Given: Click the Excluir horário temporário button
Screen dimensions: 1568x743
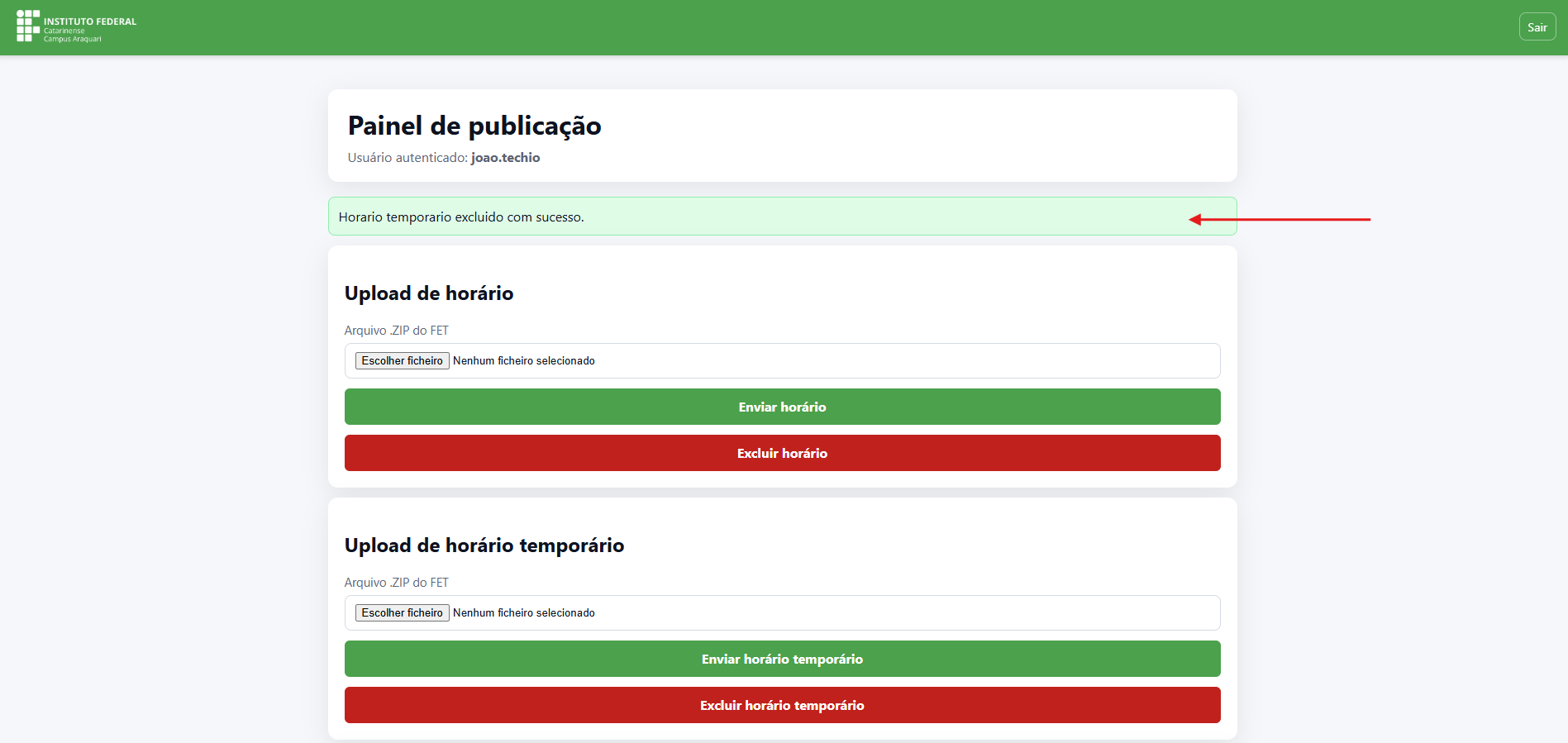Looking at the screenshot, I should click(783, 705).
